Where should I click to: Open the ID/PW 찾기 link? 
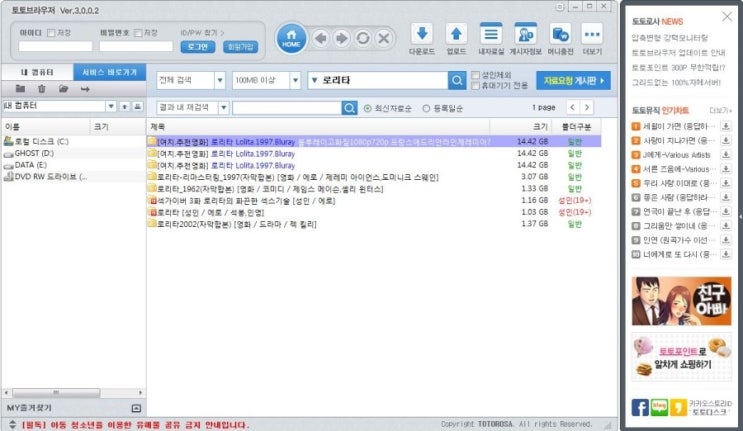(x=202, y=33)
